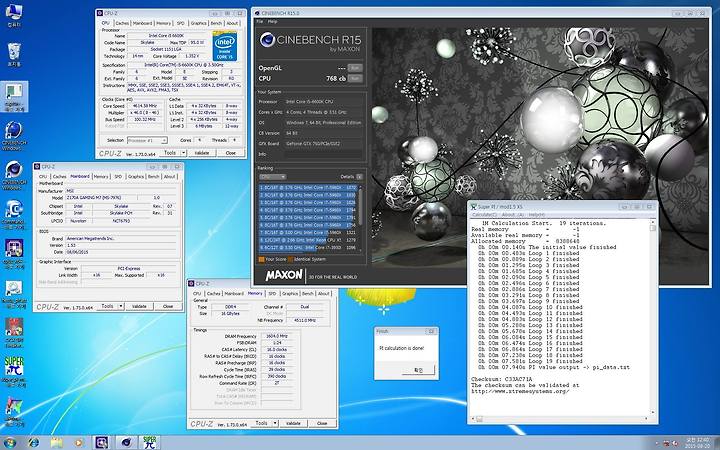Open the File menu in Cinebench
Image resolution: width=720 pixels, height=450 pixels.
click(x=259, y=22)
